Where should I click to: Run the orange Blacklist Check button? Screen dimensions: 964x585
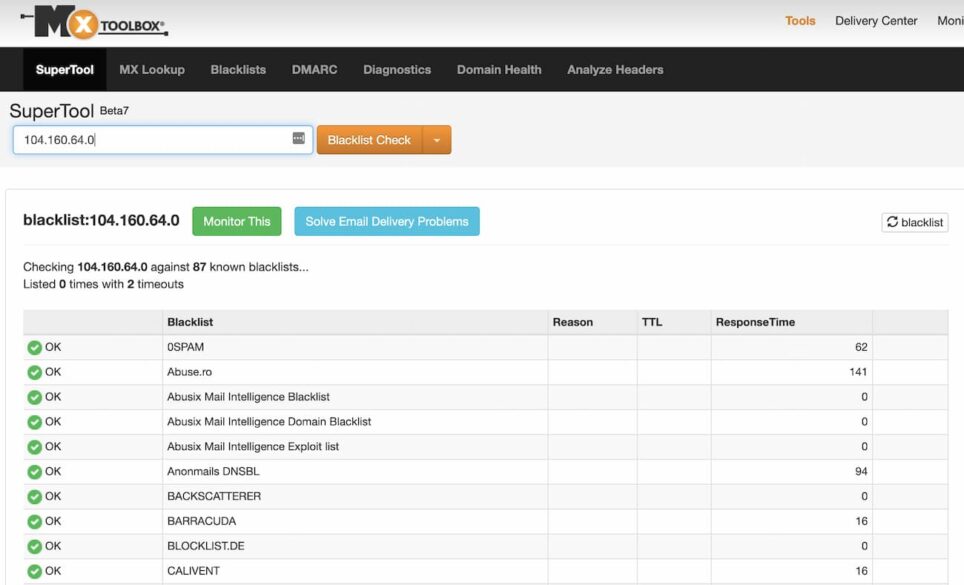pyautogui.click(x=369, y=140)
